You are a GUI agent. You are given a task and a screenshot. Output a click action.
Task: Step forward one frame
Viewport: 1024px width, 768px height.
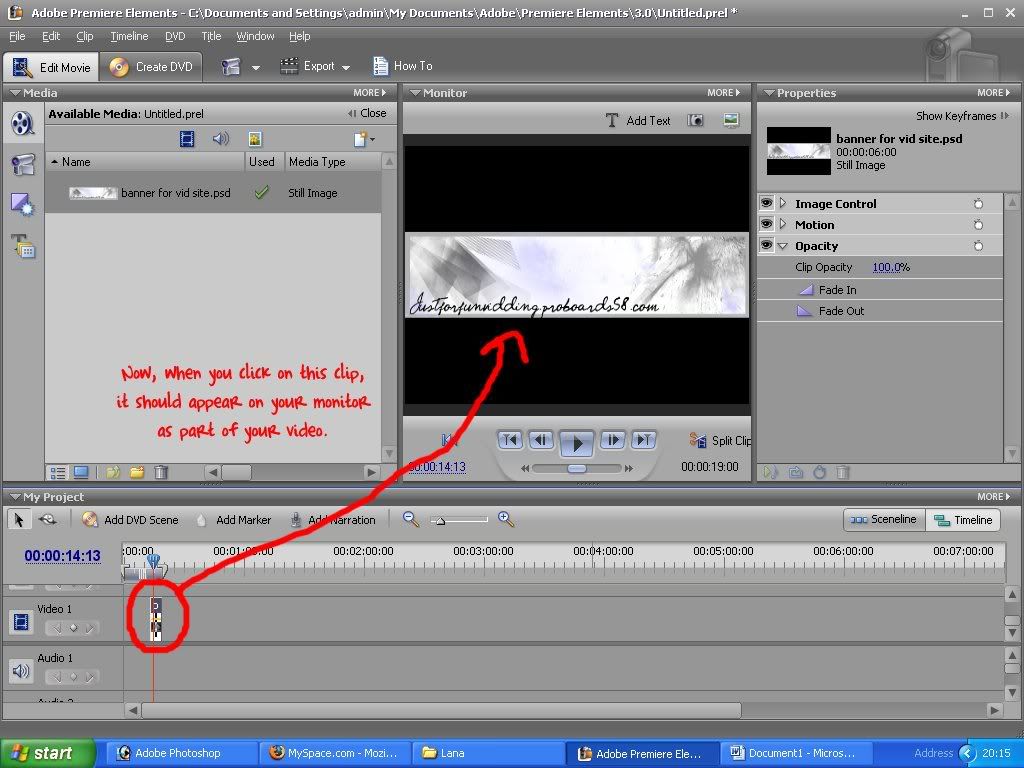click(613, 440)
